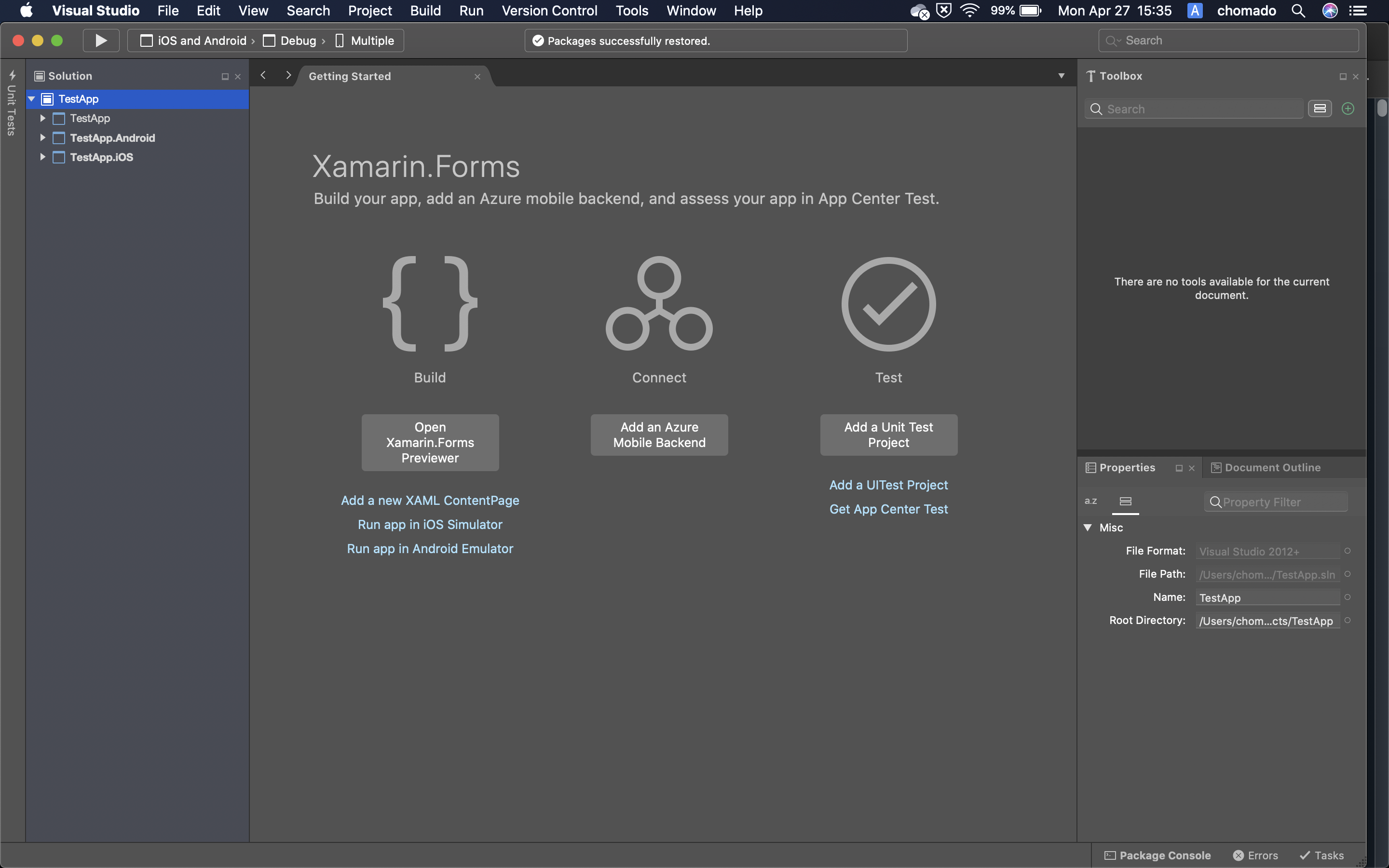Open the Version Control menu

[x=549, y=10]
